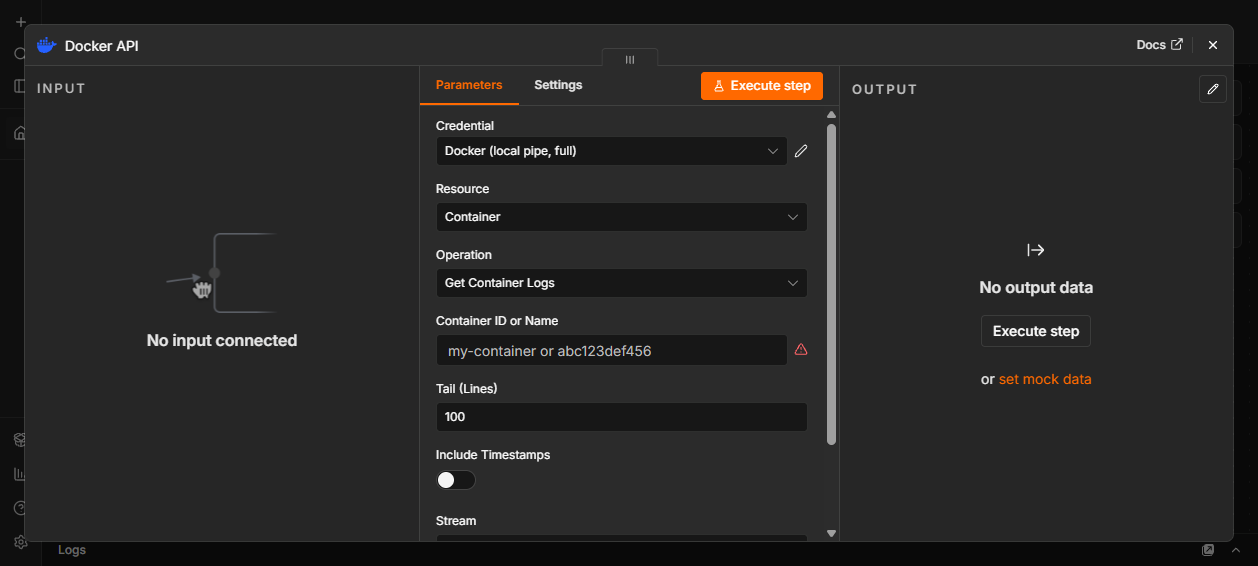This screenshot has width=1258, height=566.
Task: Open the Resource dropdown showing Container
Action: pyautogui.click(x=621, y=217)
